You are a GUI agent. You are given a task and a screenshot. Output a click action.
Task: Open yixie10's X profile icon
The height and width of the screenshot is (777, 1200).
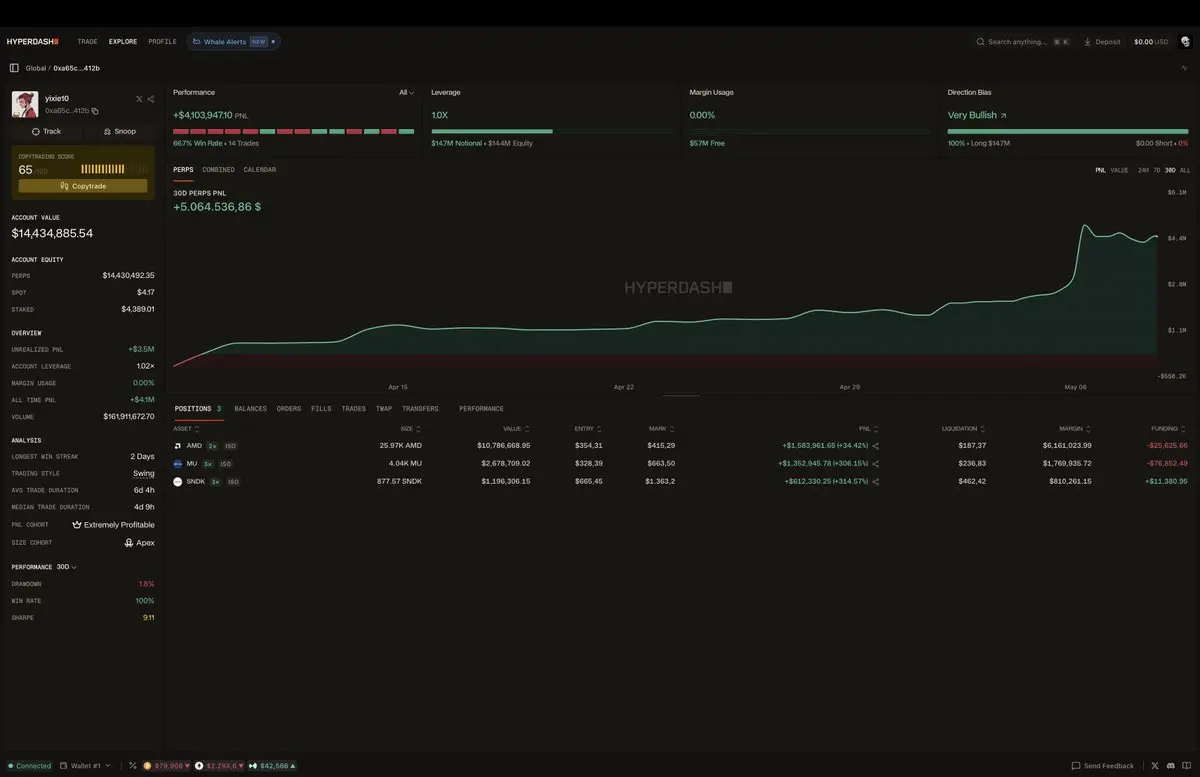(139, 99)
